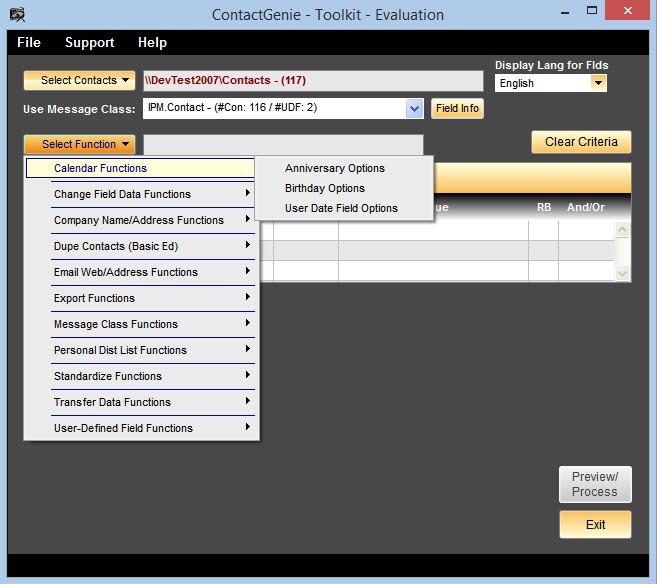The height and width of the screenshot is (584, 657).
Task: Open Export Functions submenu
Action: pos(142,298)
